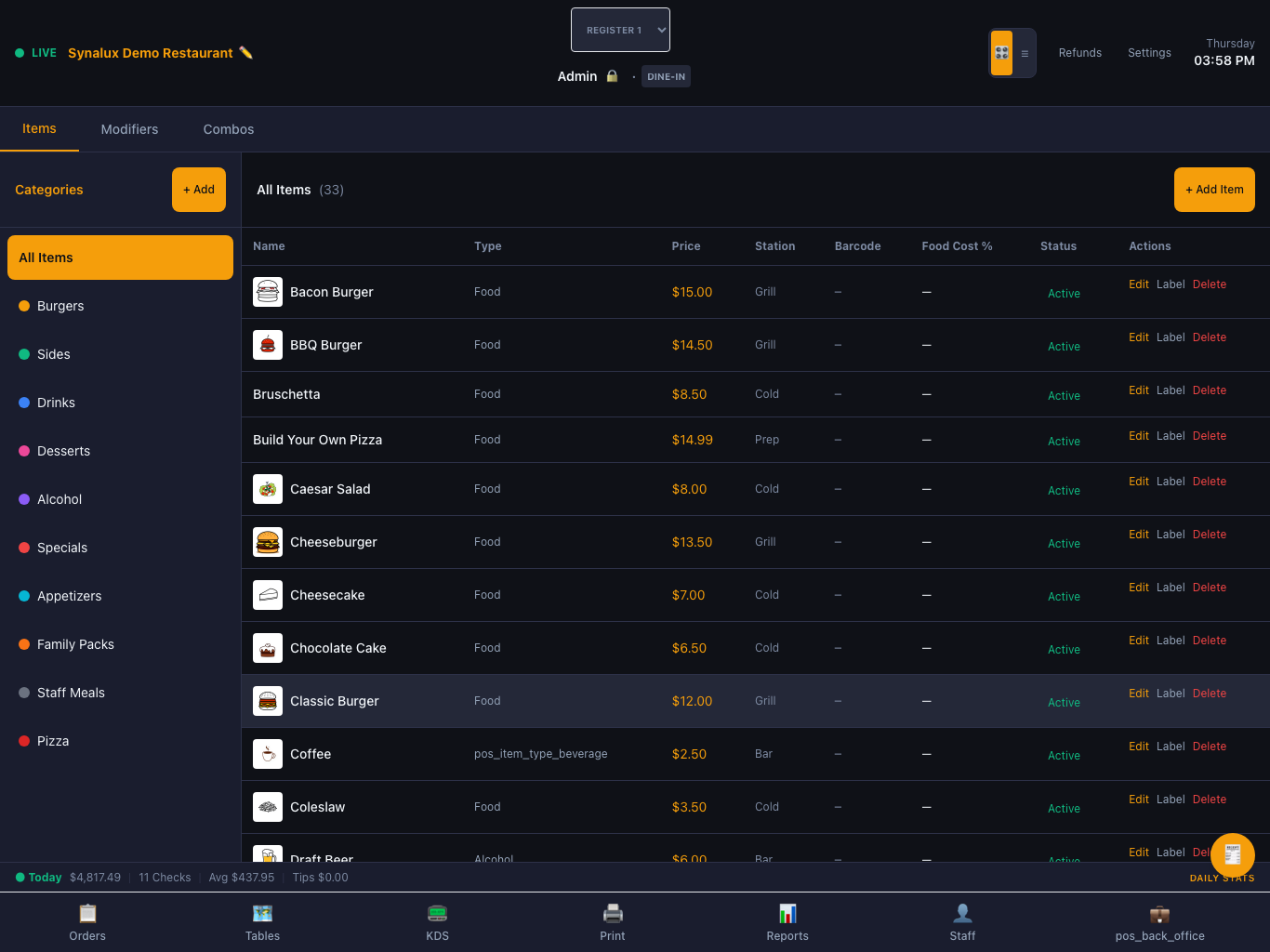This screenshot has width=1270, height=952.
Task: Sort by the Price column header
Action: (x=686, y=246)
